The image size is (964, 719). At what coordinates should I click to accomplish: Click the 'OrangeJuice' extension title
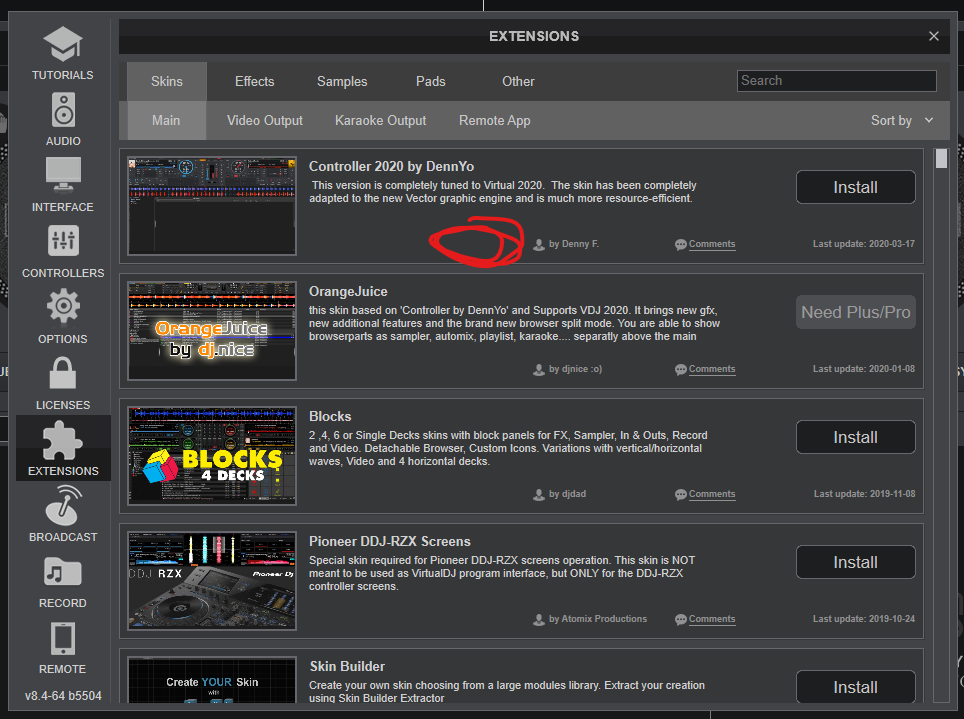point(348,292)
